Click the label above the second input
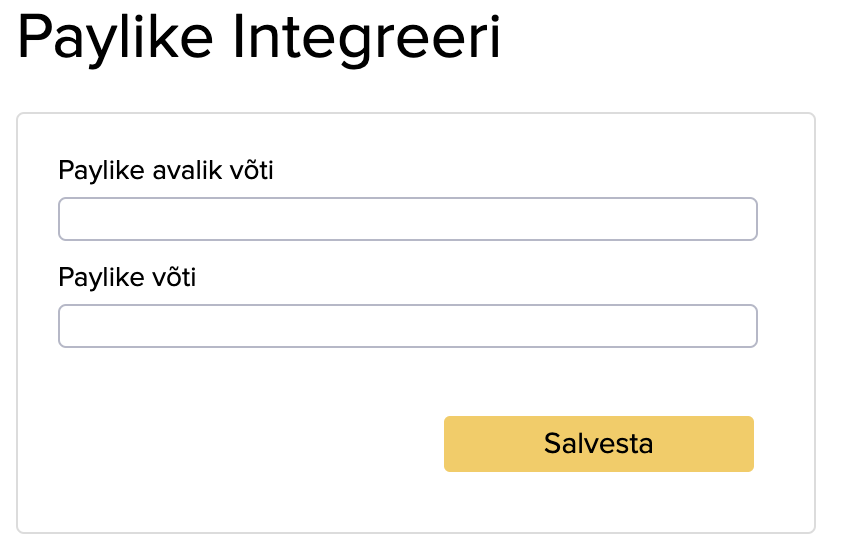 127,278
